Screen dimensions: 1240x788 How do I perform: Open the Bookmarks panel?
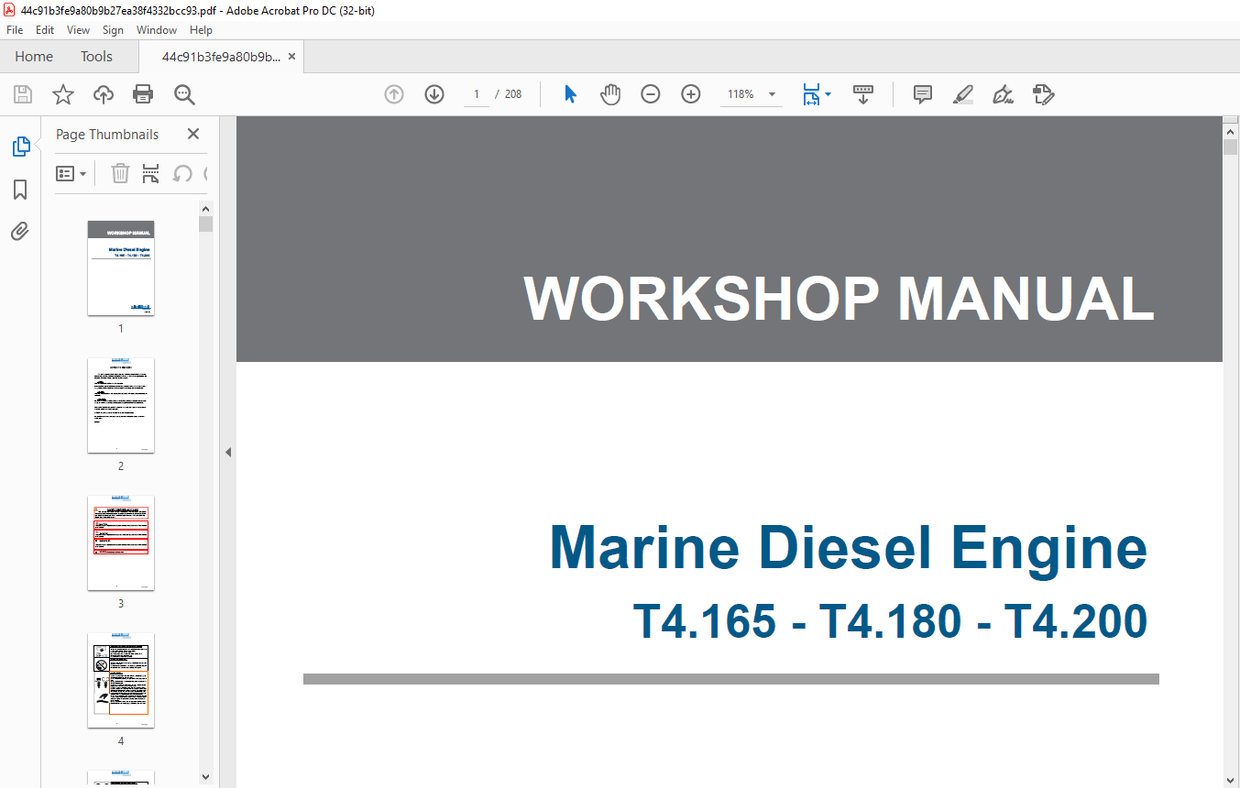coord(19,189)
